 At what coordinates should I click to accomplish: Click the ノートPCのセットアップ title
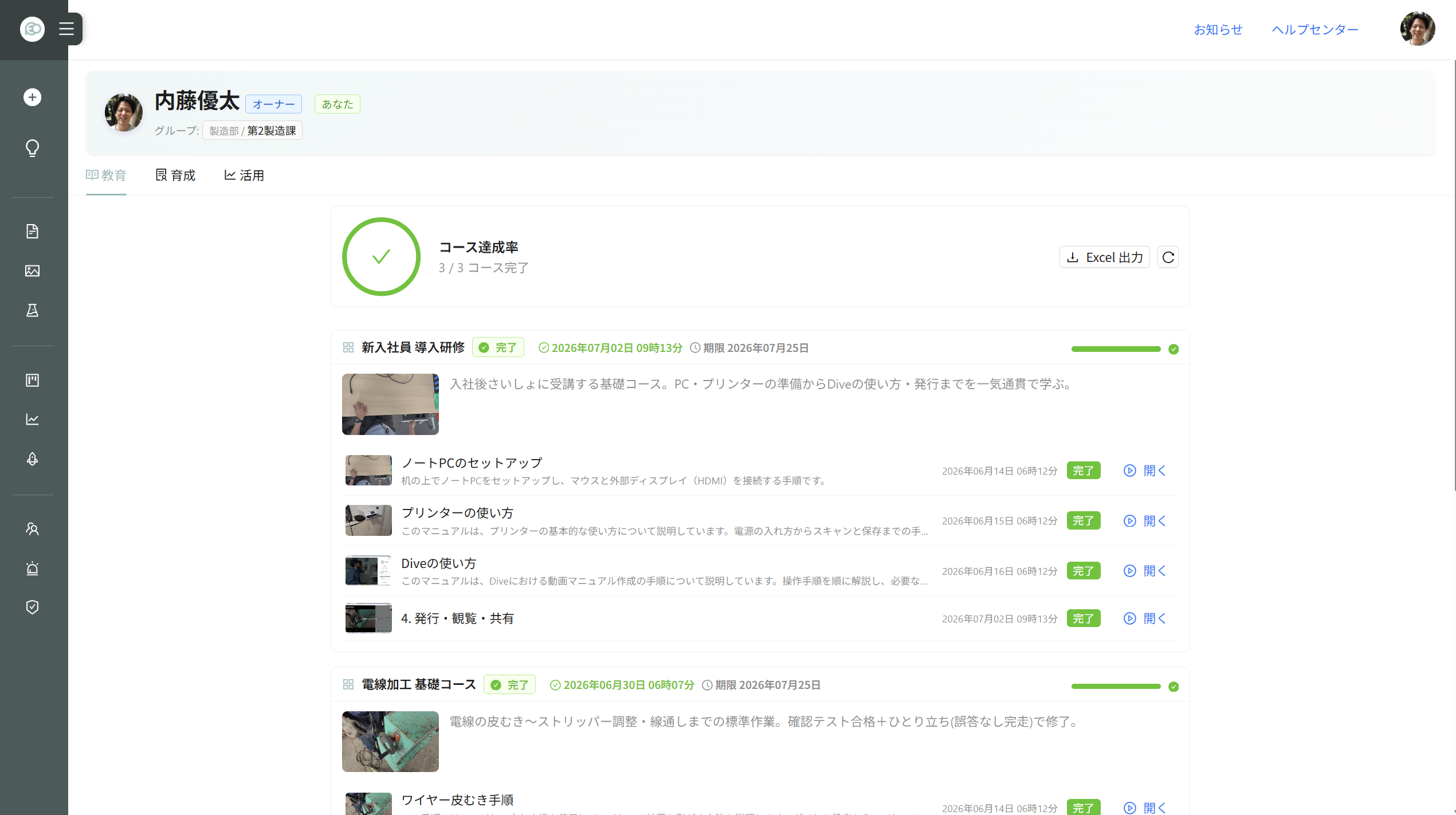(472, 463)
